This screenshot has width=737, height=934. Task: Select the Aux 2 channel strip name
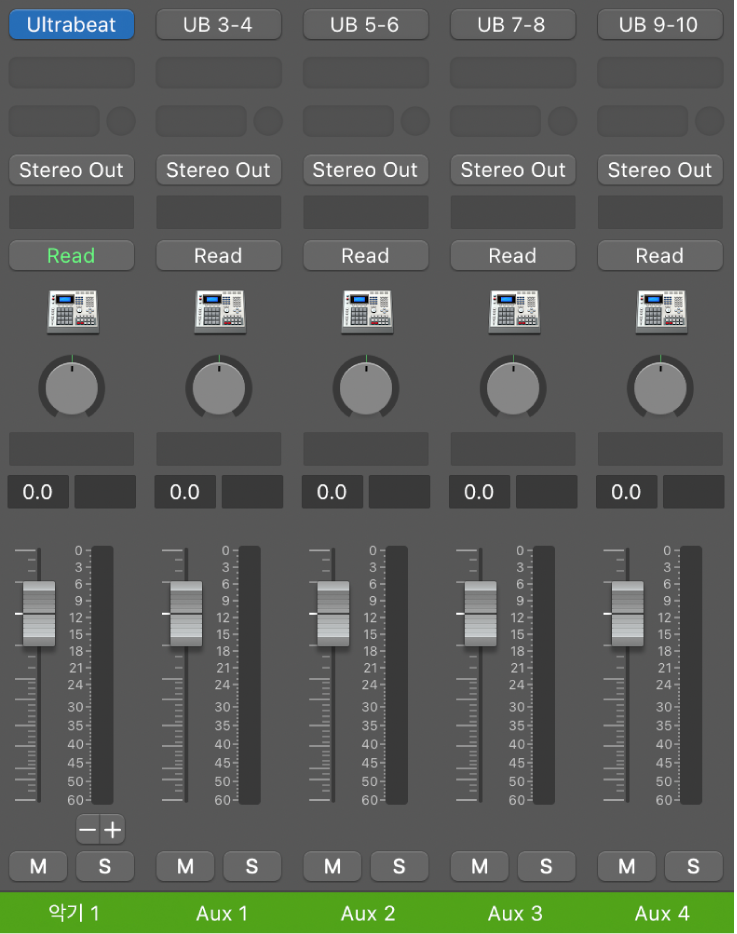pyautogui.click(x=368, y=913)
